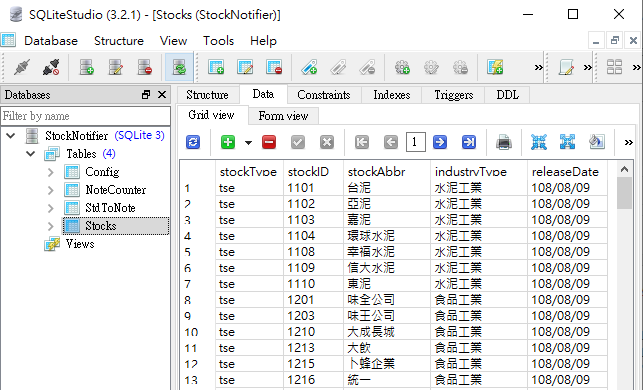The width and height of the screenshot is (643, 390).
Task: Click the Create index icon
Action: coord(309,67)
